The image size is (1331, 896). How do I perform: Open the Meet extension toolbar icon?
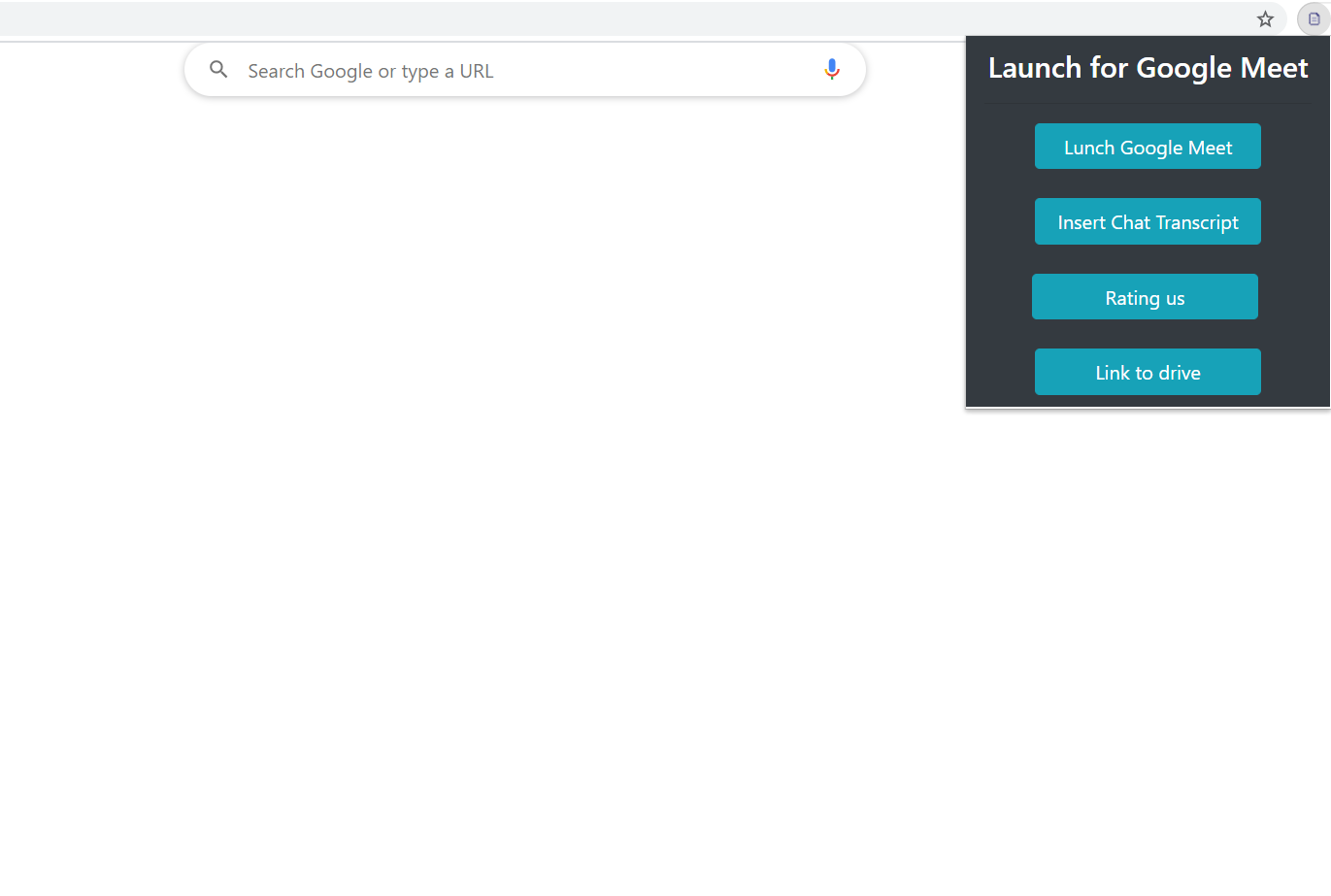1314,19
